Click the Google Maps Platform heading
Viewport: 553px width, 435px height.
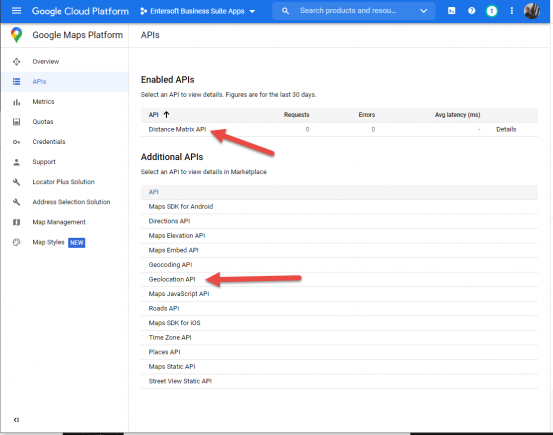[x=78, y=35]
